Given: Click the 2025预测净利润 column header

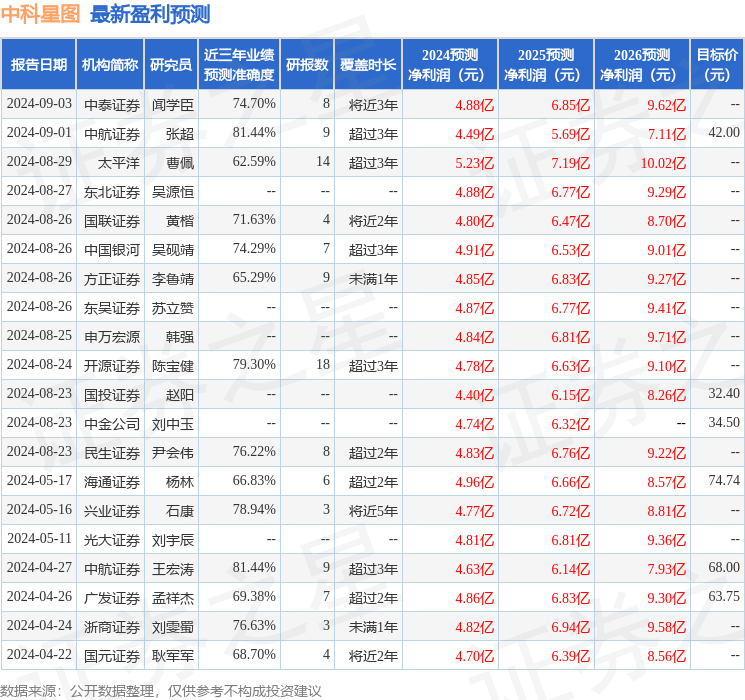Looking at the screenshot, I should tap(546, 65).
